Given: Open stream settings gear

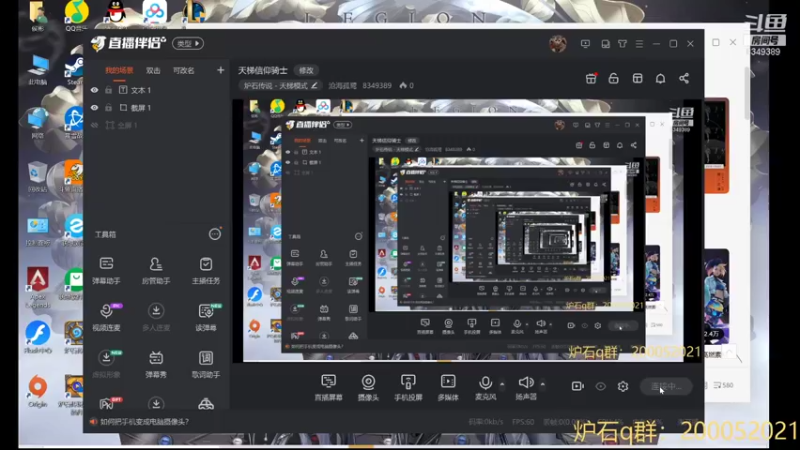Looking at the screenshot, I should 623,386.
